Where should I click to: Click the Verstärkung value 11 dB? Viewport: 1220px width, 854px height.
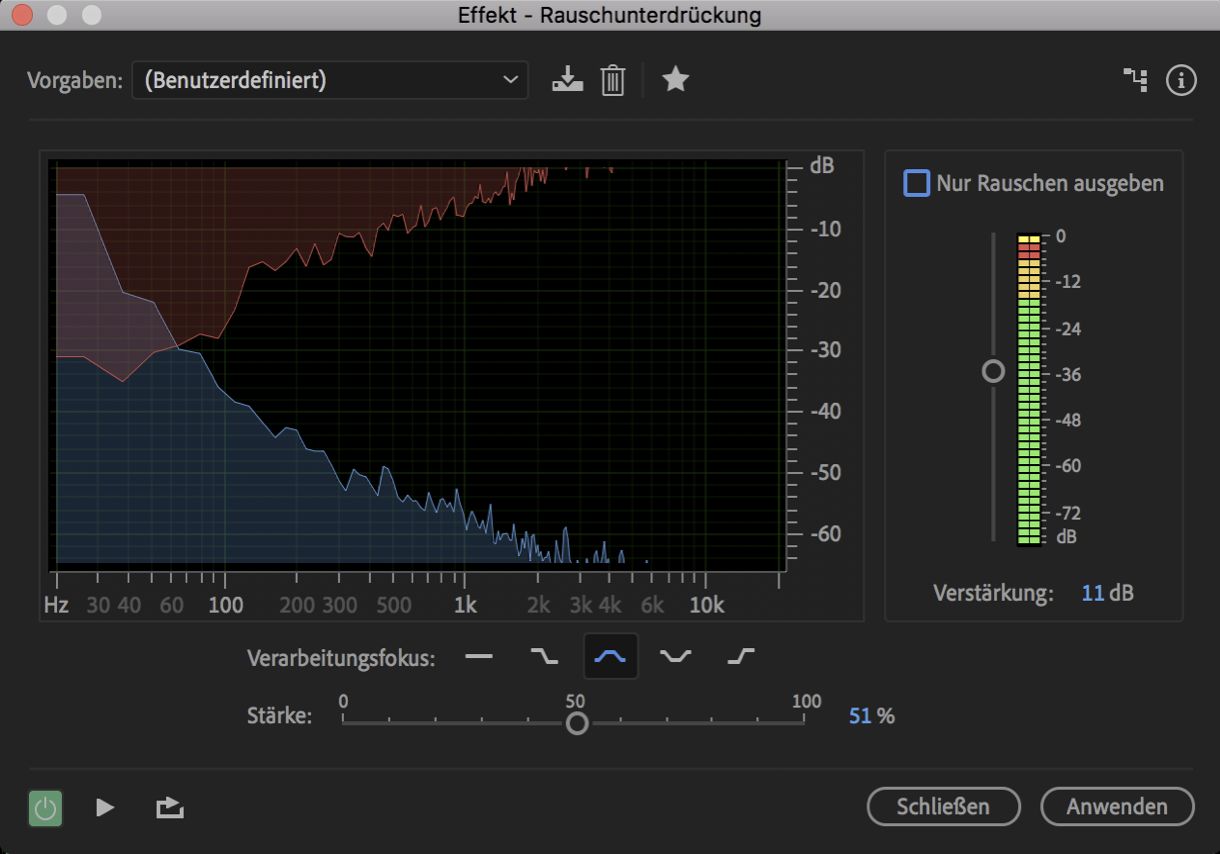tap(1107, 593)
